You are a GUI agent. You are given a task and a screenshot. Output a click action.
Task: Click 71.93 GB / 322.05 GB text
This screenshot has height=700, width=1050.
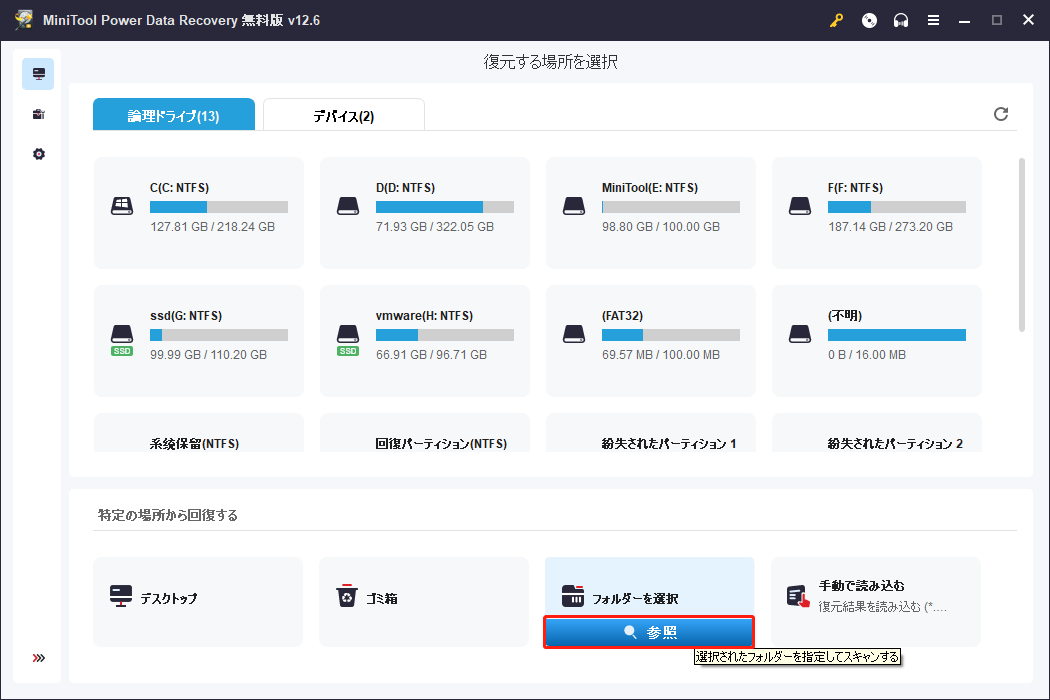click(435, 226)
